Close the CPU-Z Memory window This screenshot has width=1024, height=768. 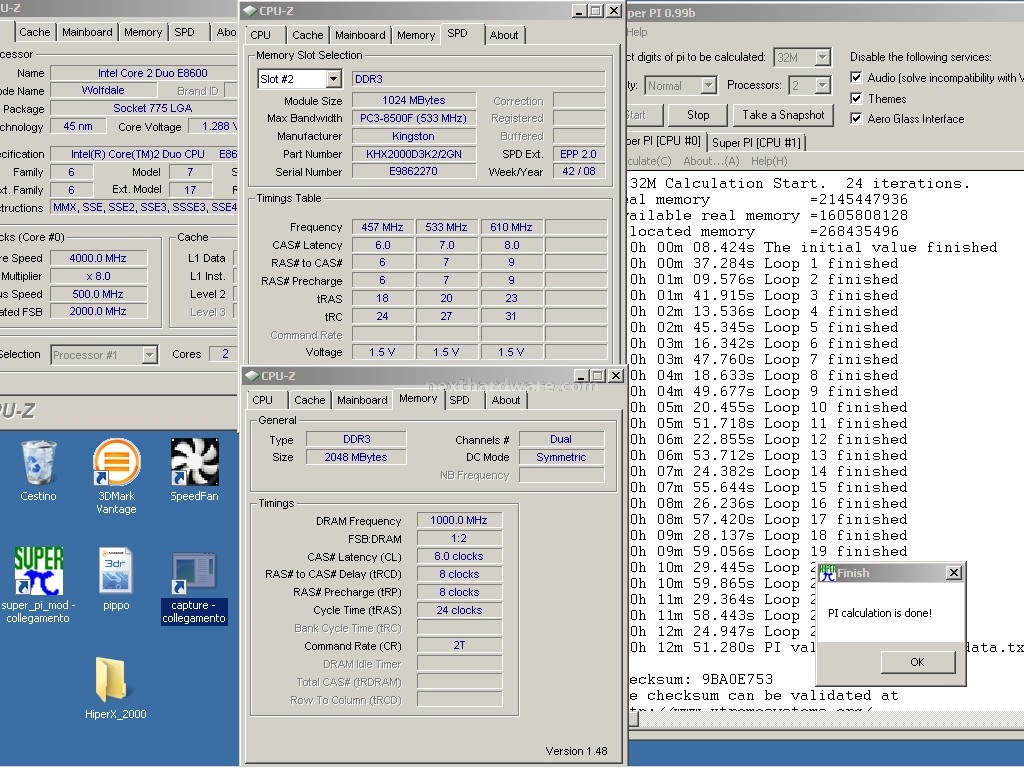pos(615,376)
